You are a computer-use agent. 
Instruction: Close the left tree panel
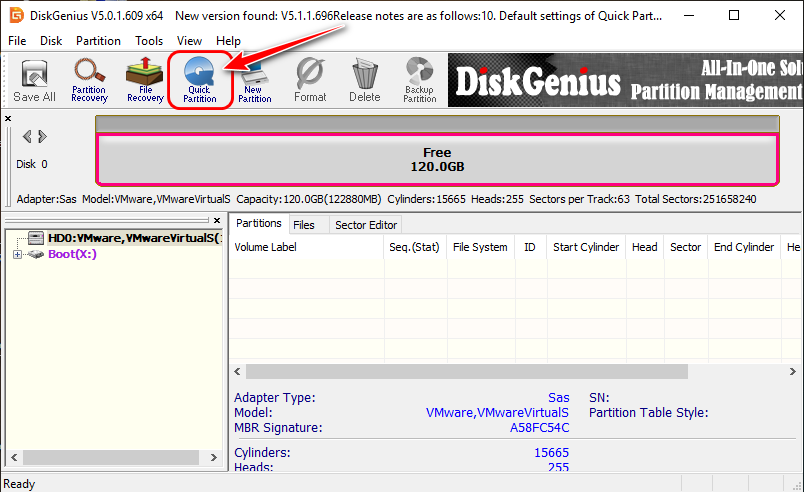pyautogui.click(x=217, y=220)
